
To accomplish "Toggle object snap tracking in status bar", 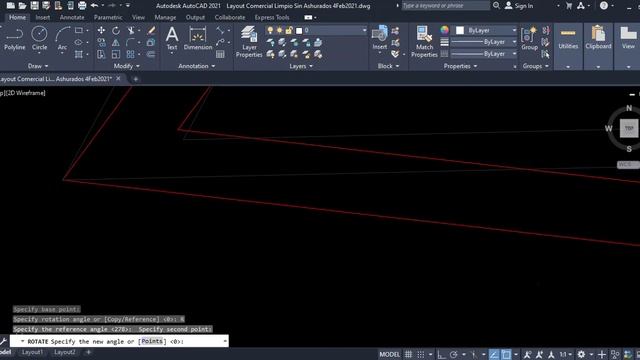I will point(494,354).
